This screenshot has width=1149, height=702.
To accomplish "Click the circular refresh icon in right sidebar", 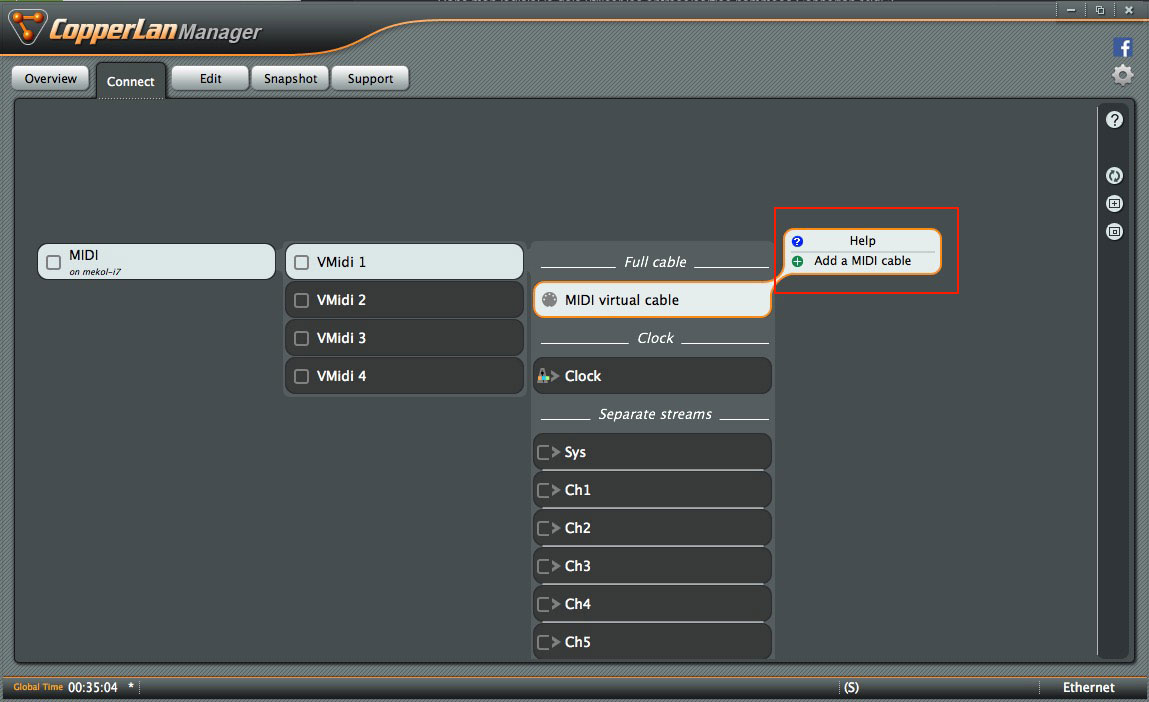I will [1114, 176].
